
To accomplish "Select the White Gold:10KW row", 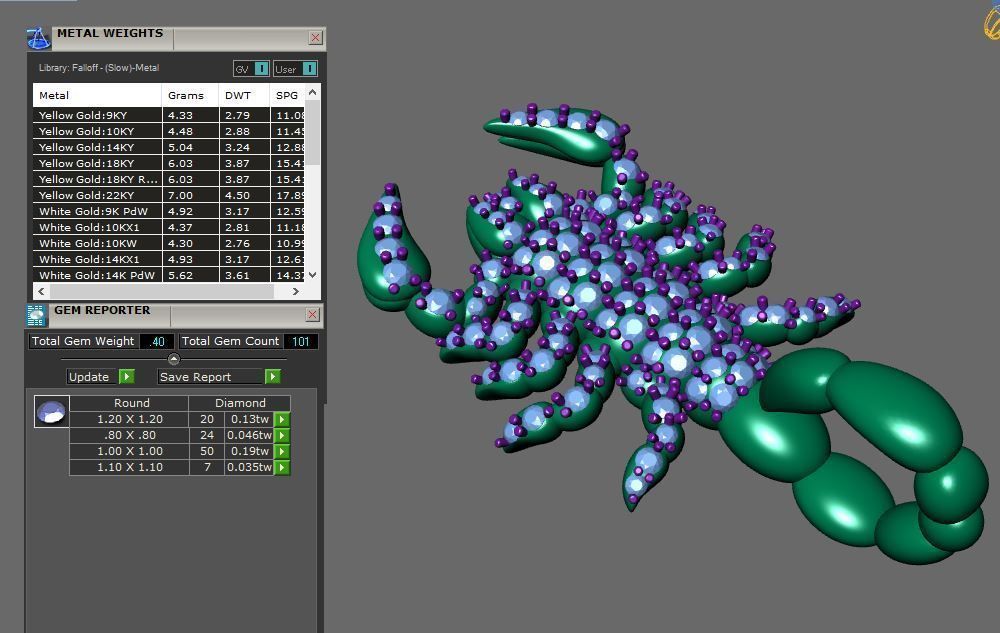I will (x=169, y=243).
